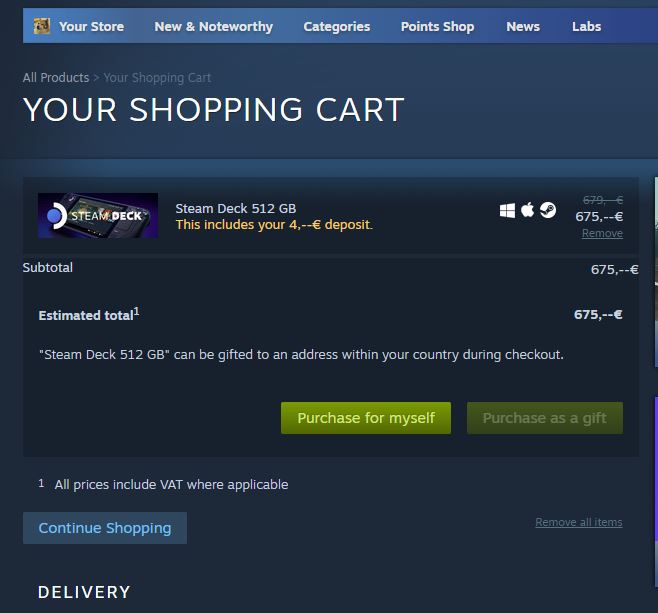Click the Windows platform icon

[507, 210]
